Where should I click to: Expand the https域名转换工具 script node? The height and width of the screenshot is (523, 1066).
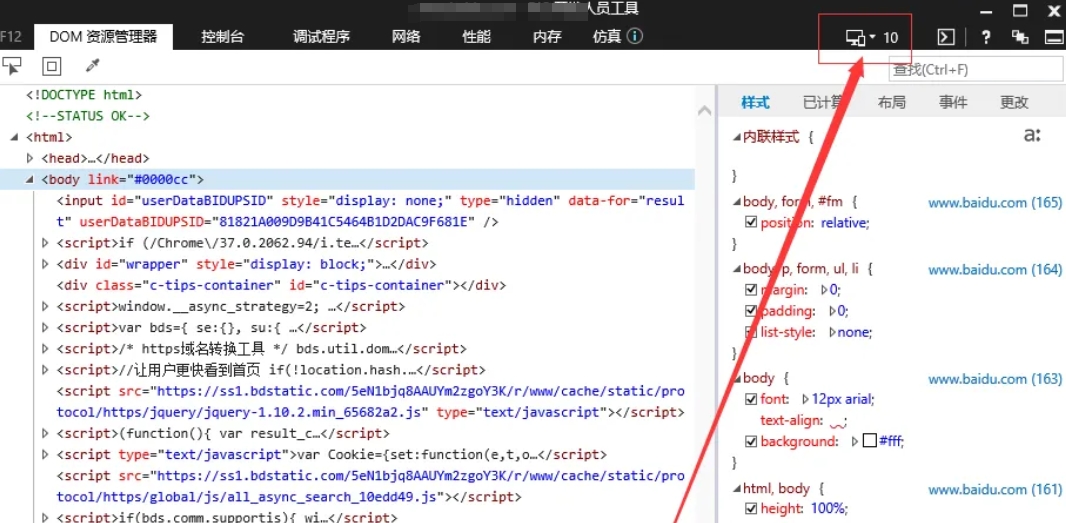46,349
